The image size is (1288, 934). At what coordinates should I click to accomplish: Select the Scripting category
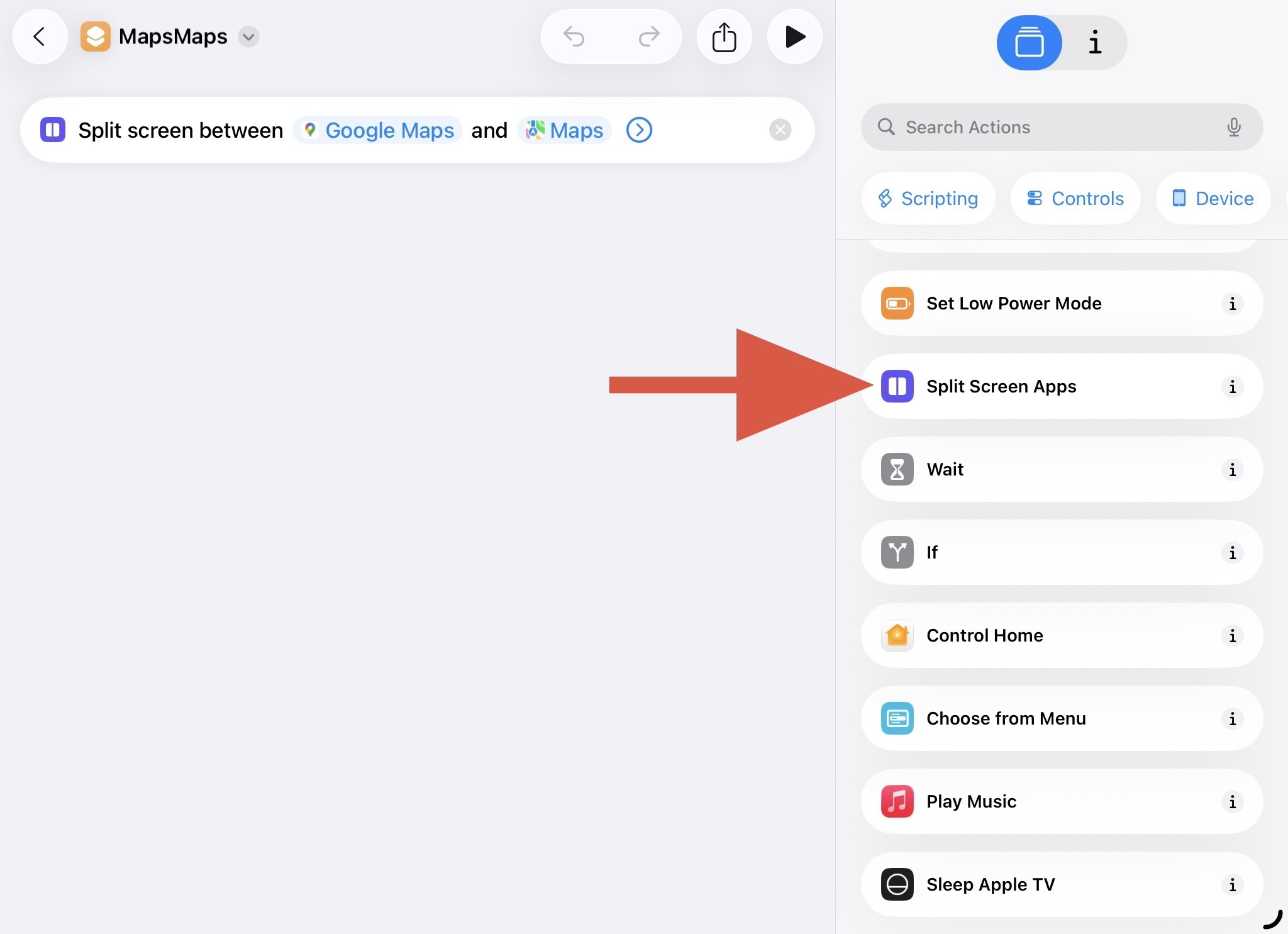point(928,198)
